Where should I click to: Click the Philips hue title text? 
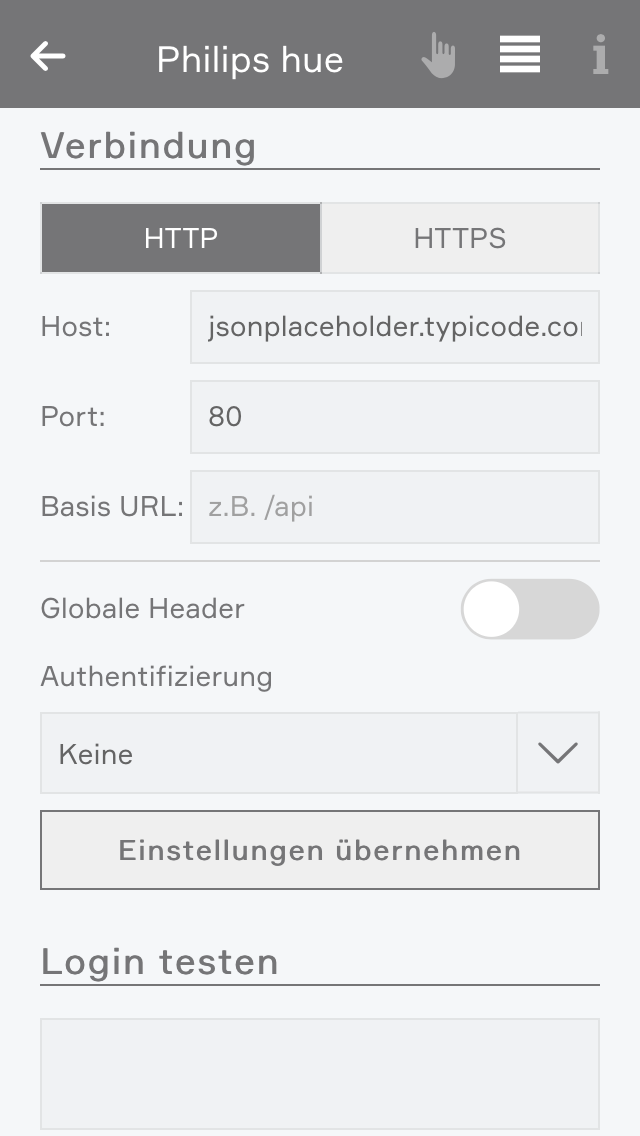(250, 59)
